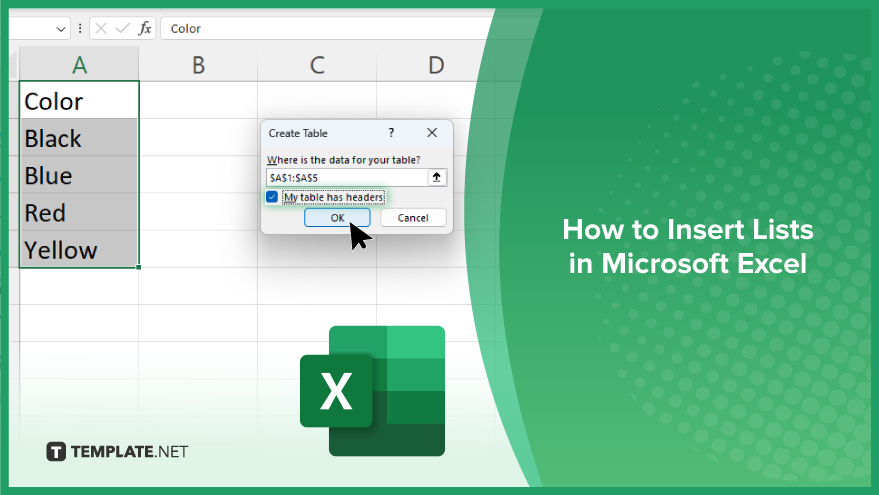The width and height of the screenshot is (879, 495).
Task: Select the column C header
Action: tap(317, 65)
